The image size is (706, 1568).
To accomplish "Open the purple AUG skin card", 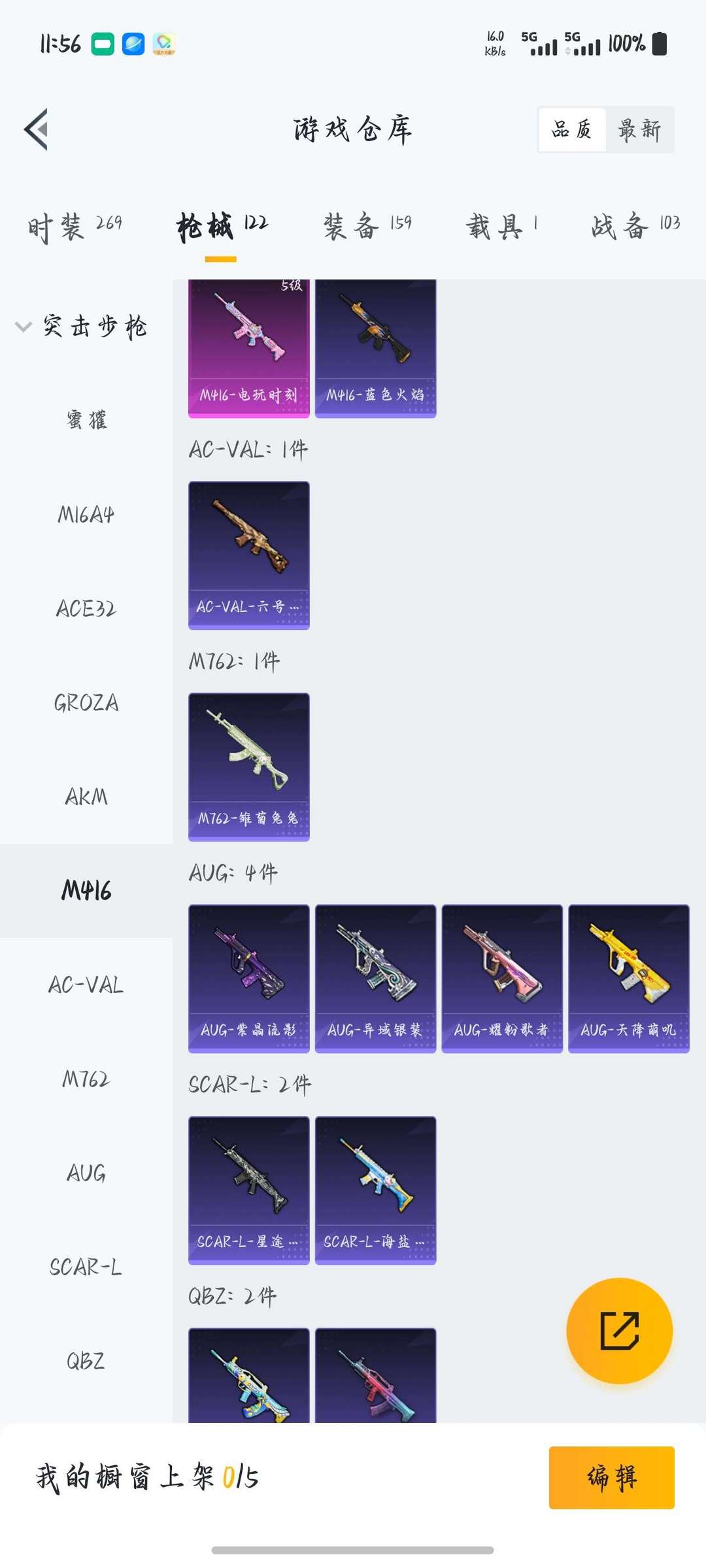I will [x=248, y=979].
